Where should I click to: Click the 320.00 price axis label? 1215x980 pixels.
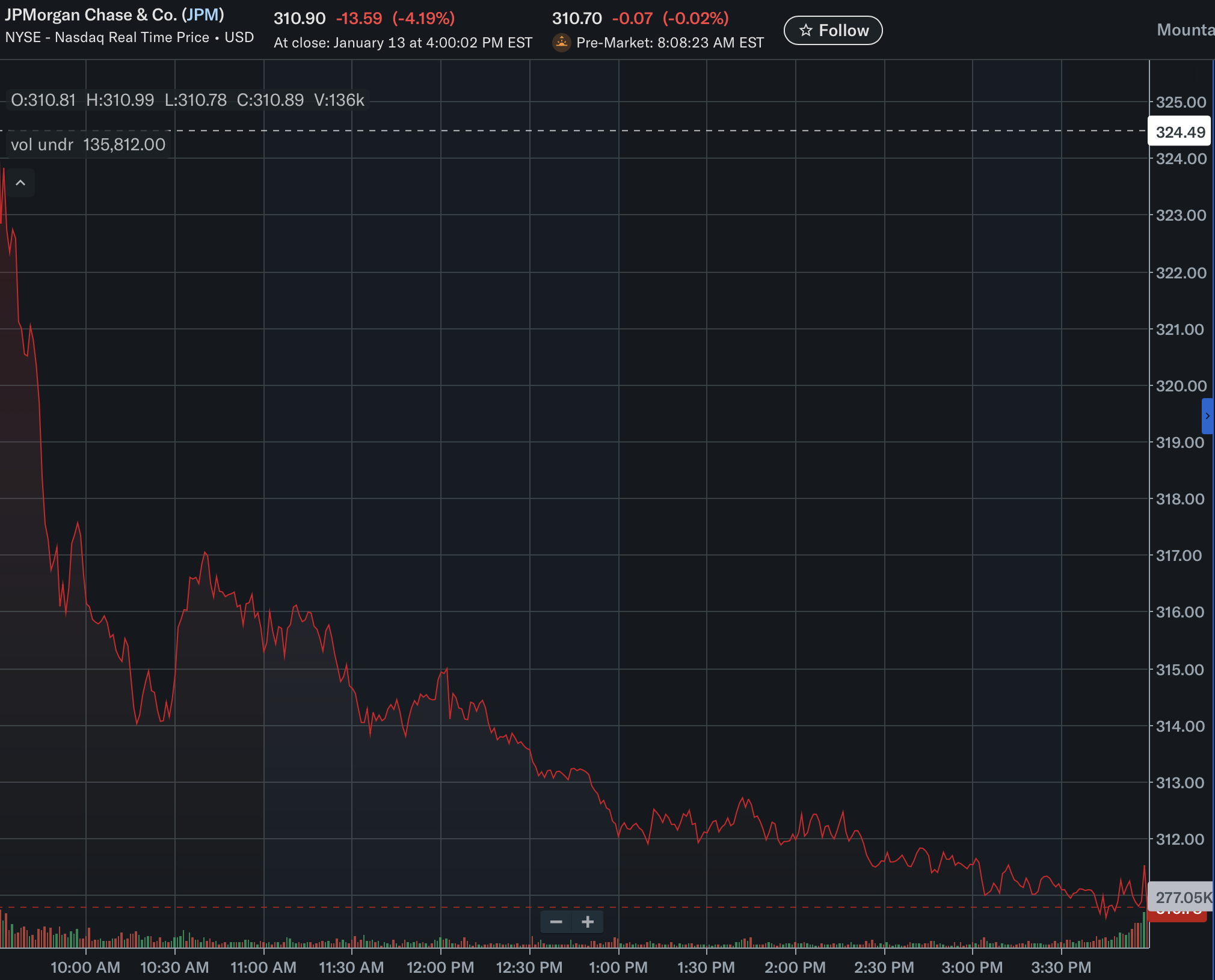click(x=1181, y=385)
